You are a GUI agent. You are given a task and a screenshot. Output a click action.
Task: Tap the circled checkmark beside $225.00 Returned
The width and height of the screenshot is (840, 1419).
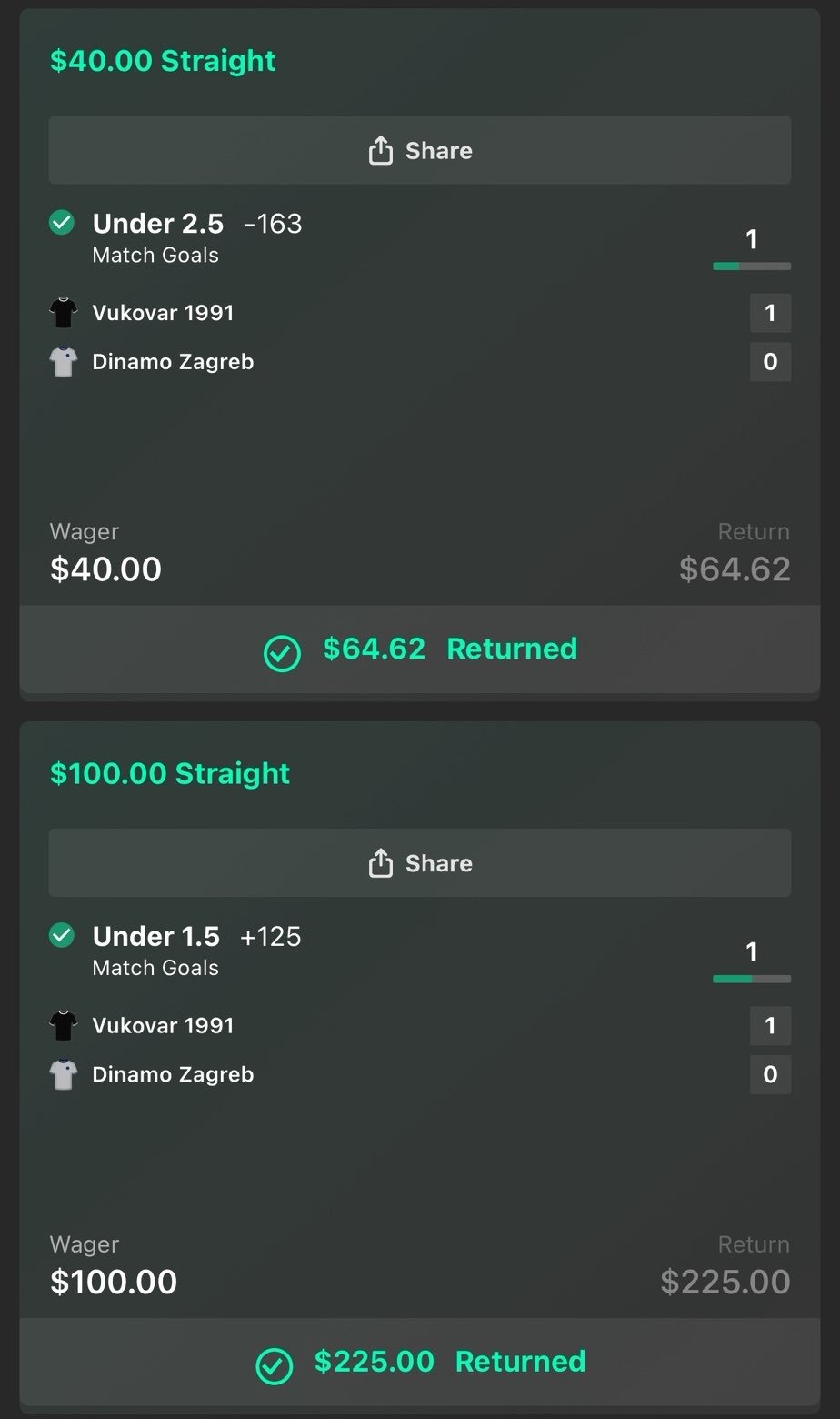pyautogui.click(x=275, y=1365)
